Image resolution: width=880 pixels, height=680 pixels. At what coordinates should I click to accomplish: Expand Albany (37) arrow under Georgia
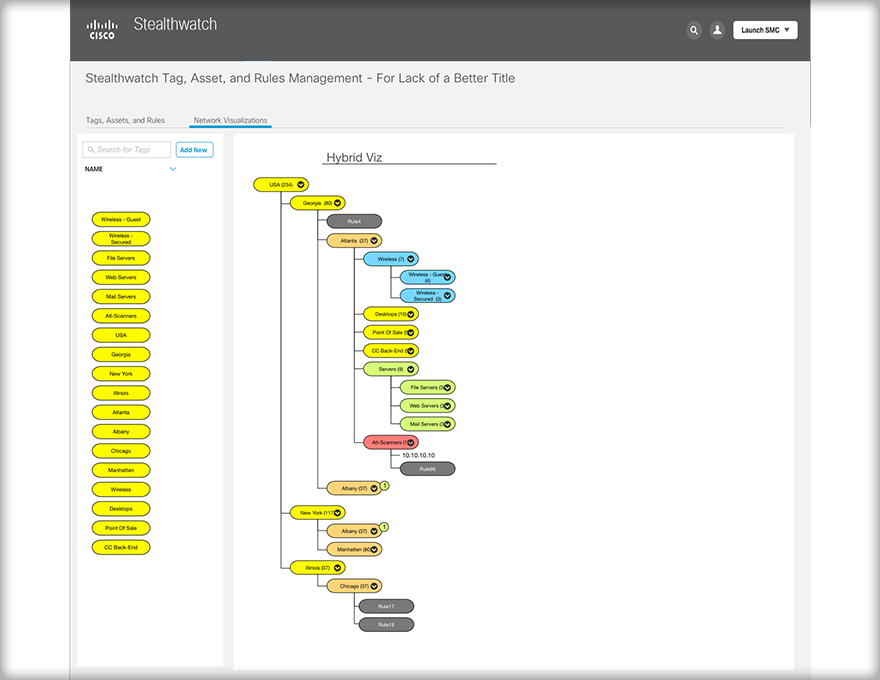[x=374, y=489]
